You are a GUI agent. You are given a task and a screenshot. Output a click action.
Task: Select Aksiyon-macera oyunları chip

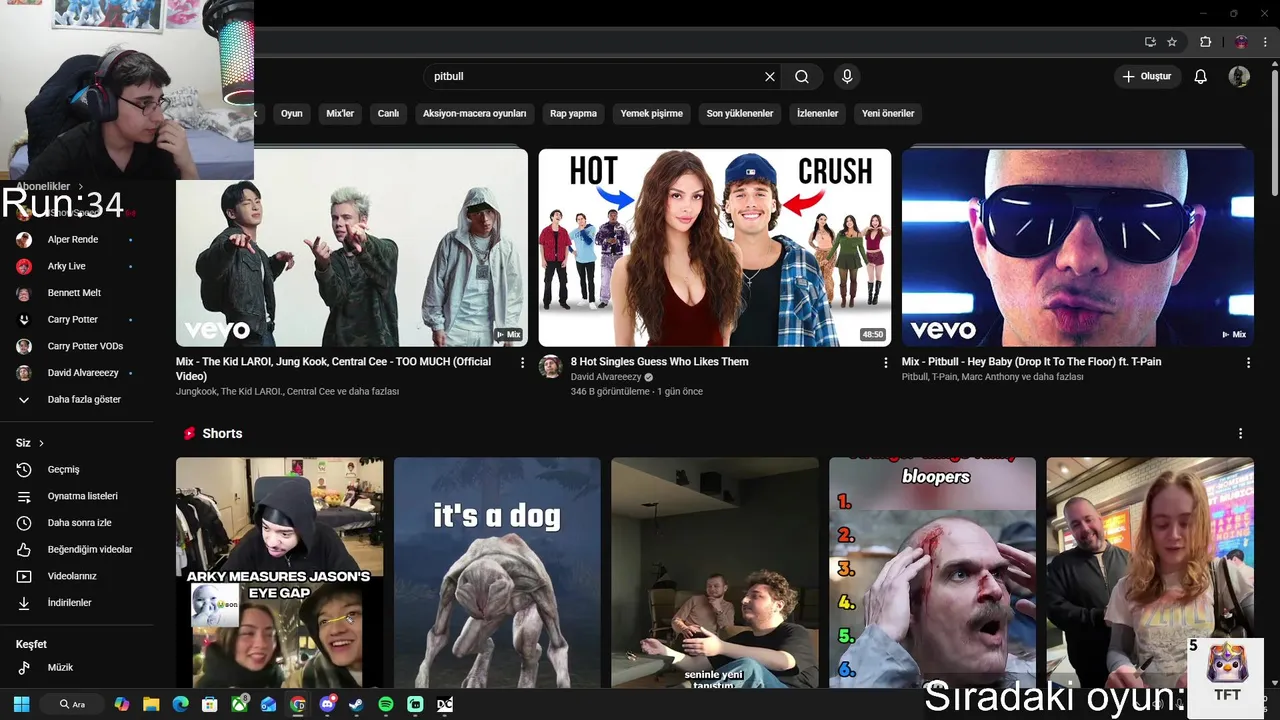pos(474,113)
